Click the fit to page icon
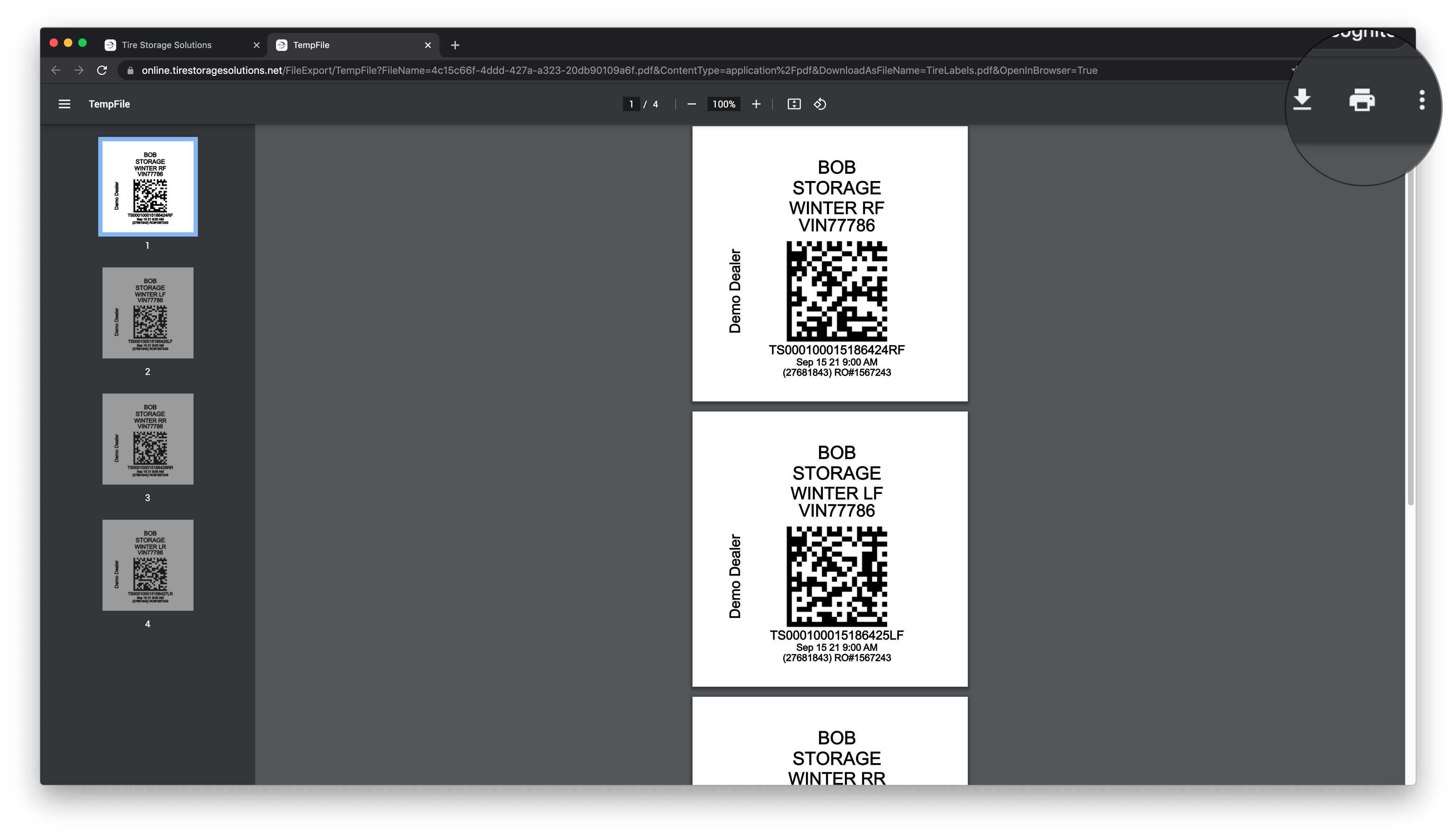Viewport: 1456px width, 838px height. 794,104
